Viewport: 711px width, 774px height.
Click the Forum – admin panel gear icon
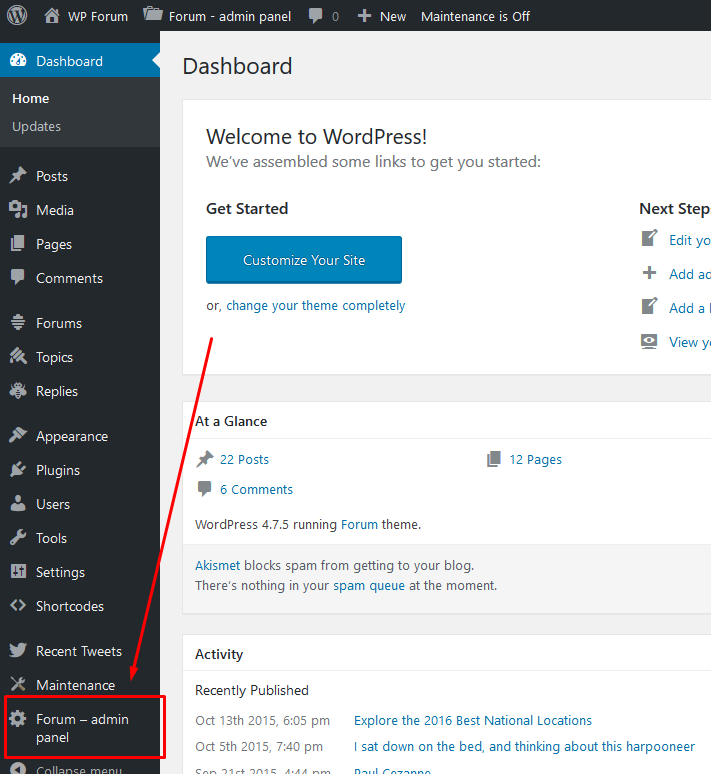point(18,719)
